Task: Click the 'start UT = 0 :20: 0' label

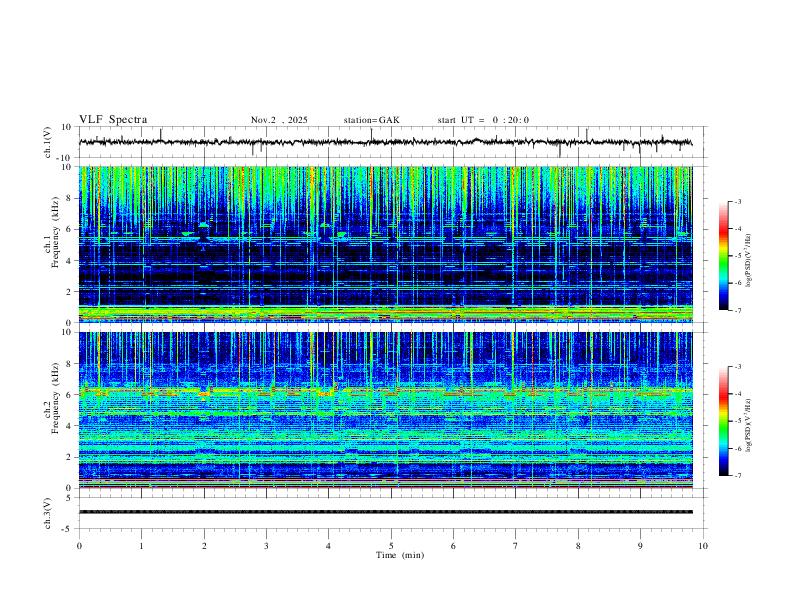Action: 483,120
